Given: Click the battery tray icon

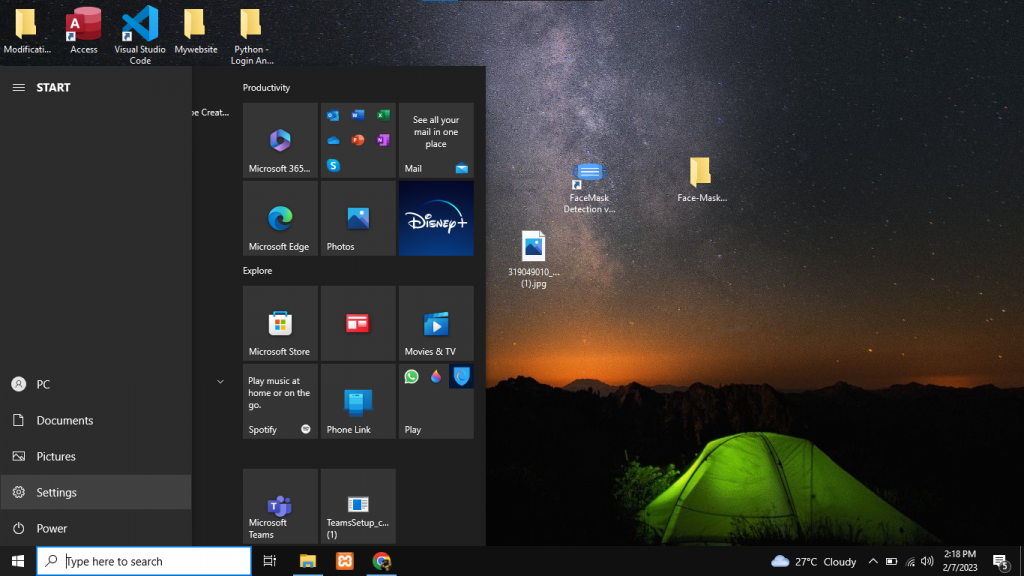Looking at the screenshot, I should (891, 561).
